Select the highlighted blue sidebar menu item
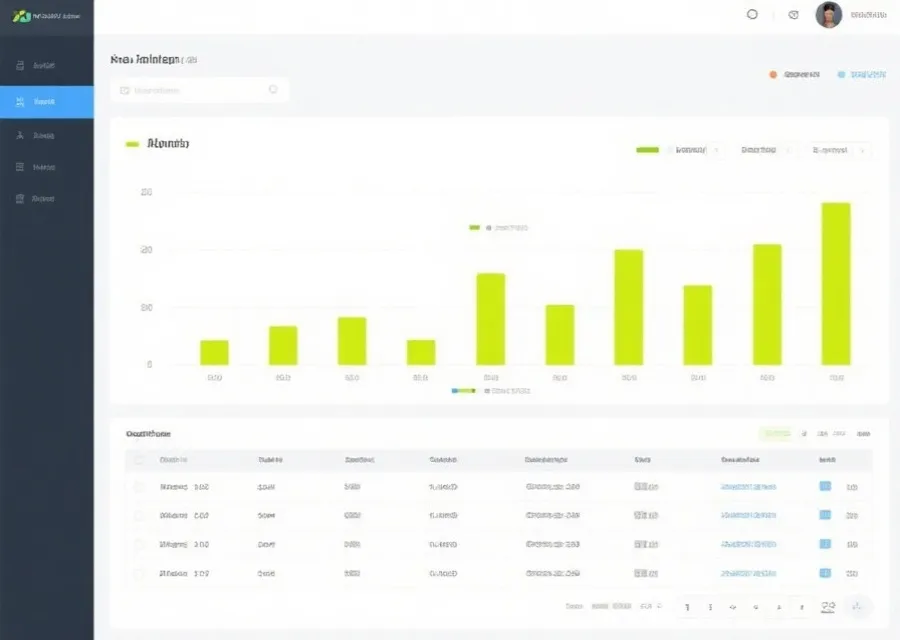The height and width of the screenshot is (640, 900). click(x=46, y=101)
